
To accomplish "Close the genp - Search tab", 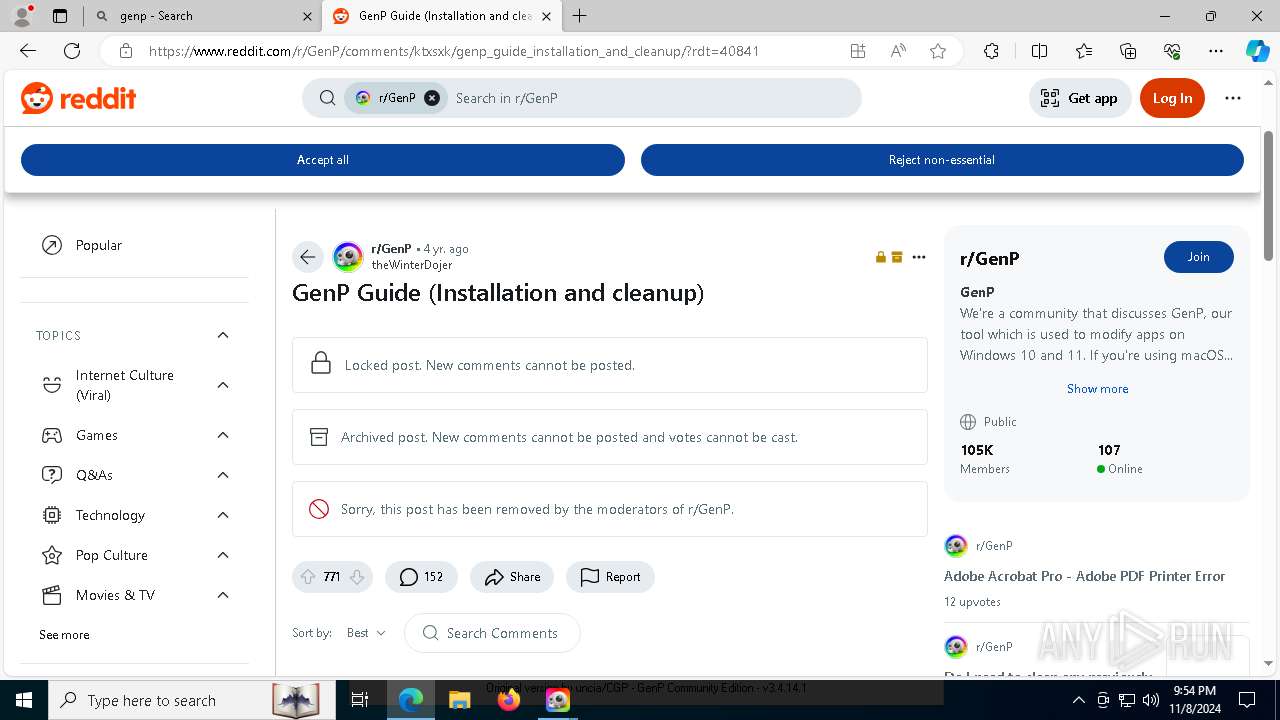I will [x=307, y=16].
